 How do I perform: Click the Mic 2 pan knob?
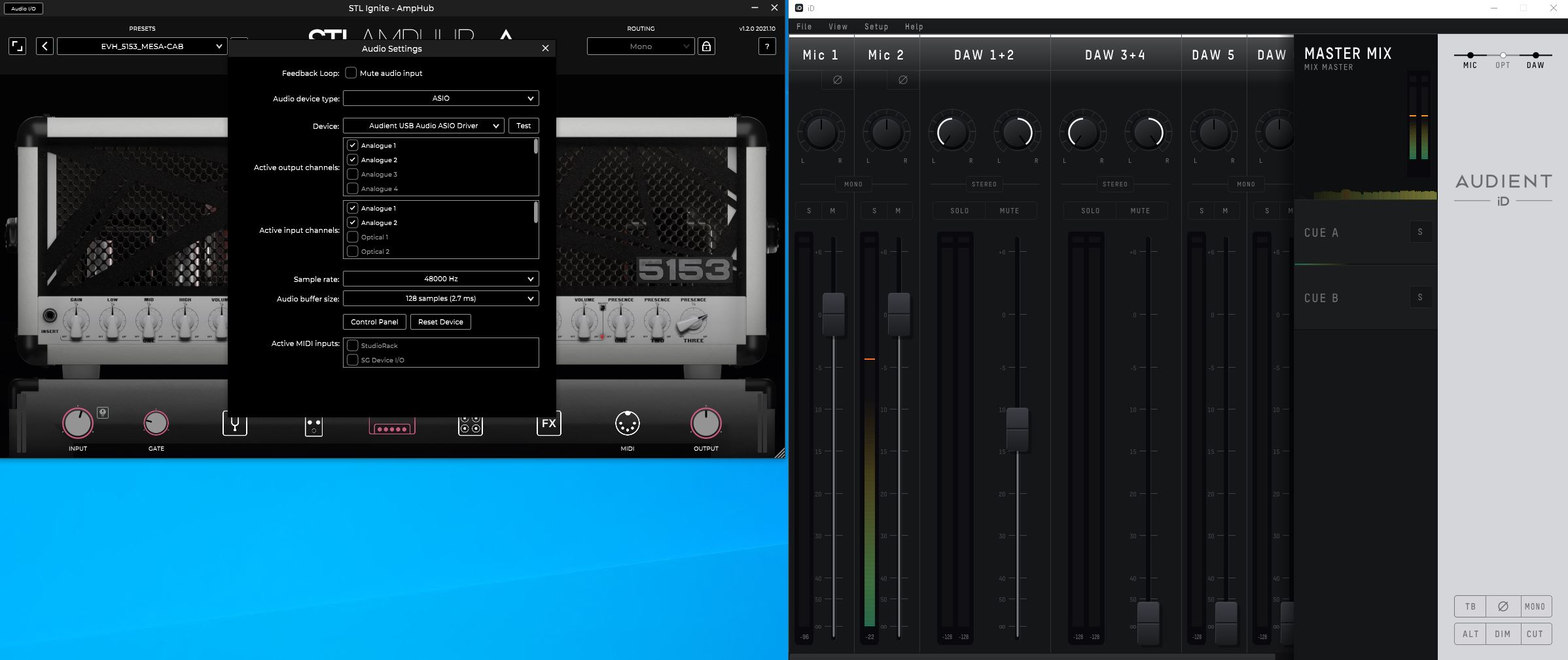tap(887, 133)
